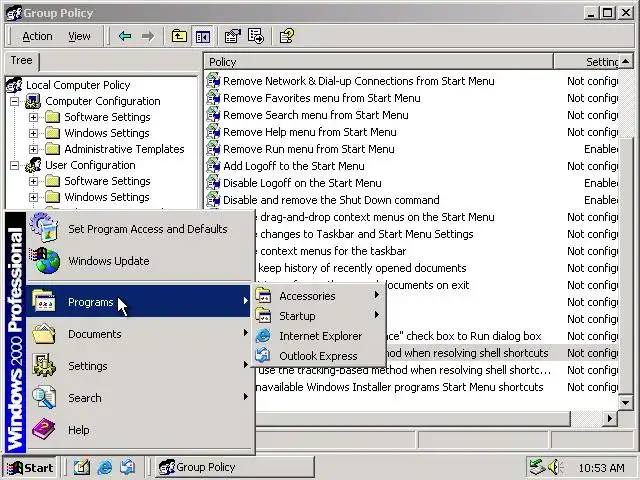
Task: Click the volume speaker tray icon
Action: pyautogui.click(x=555, y=467)
